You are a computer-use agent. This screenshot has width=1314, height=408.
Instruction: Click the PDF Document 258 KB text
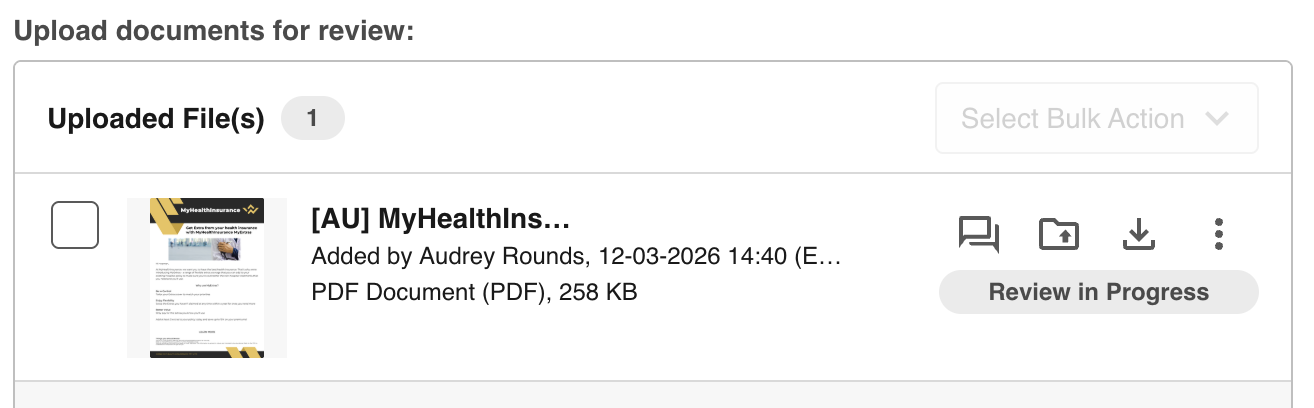[x=474, y=292]
